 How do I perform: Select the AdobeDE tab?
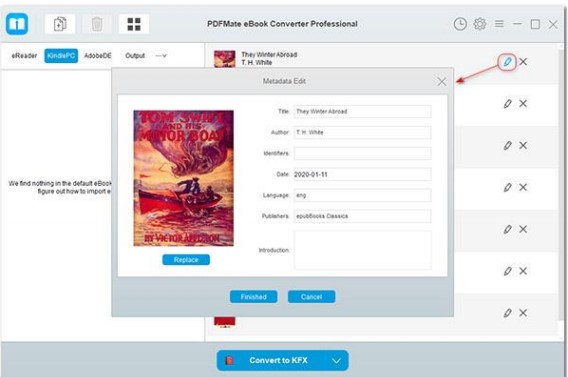(98, 56)
